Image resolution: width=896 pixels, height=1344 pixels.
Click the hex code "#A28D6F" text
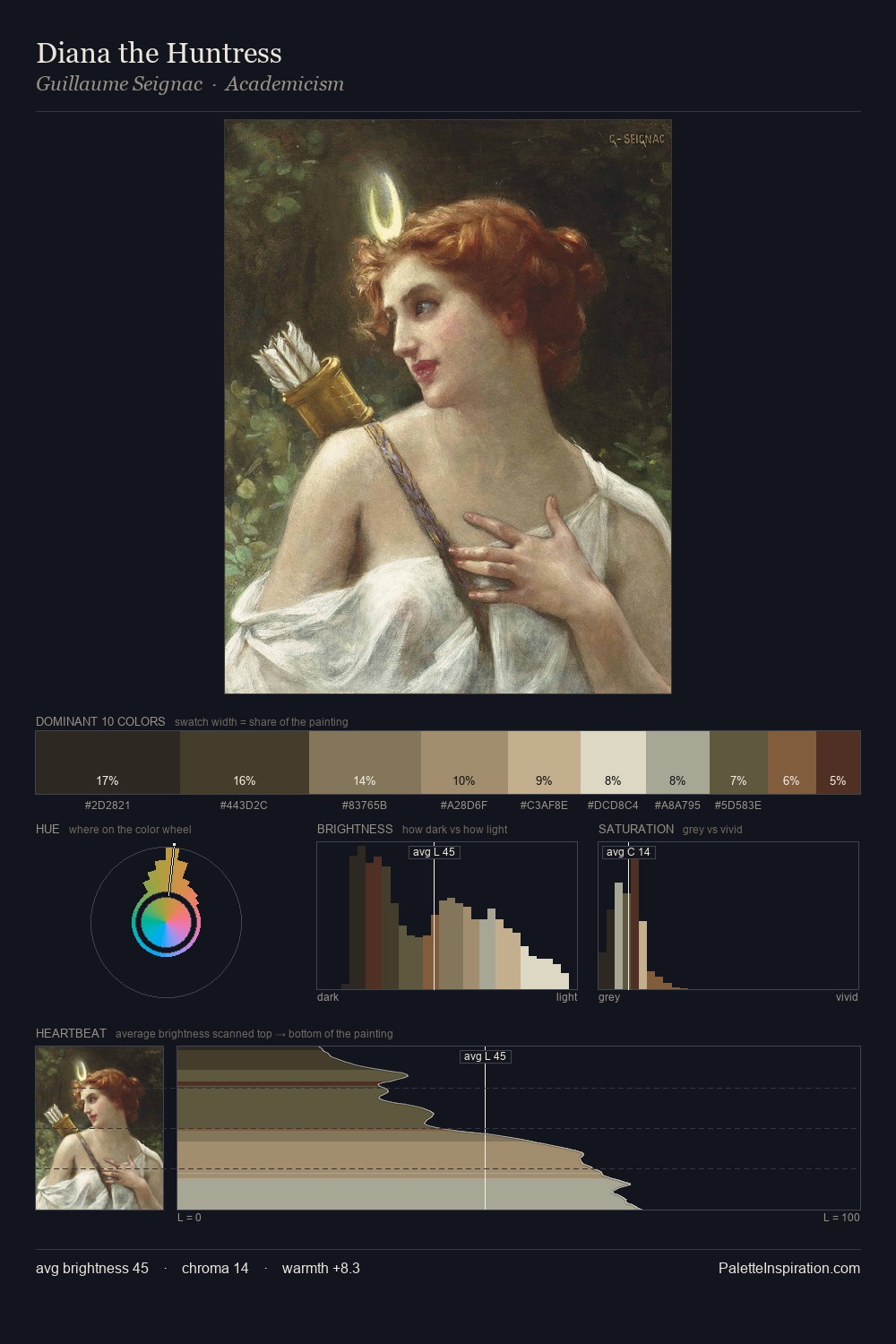464,806
